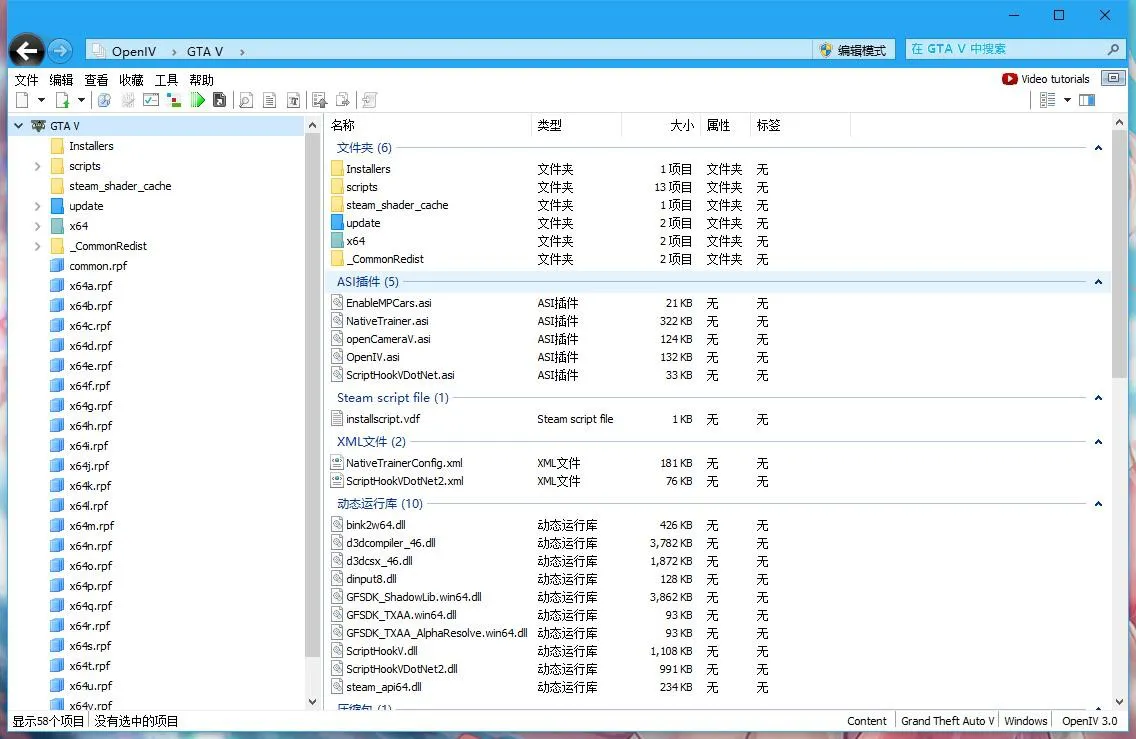Click the 编辑模式 edit mode button
Image resolution: width=1136 pixels, height=739 pixels.
click(853, 50)
